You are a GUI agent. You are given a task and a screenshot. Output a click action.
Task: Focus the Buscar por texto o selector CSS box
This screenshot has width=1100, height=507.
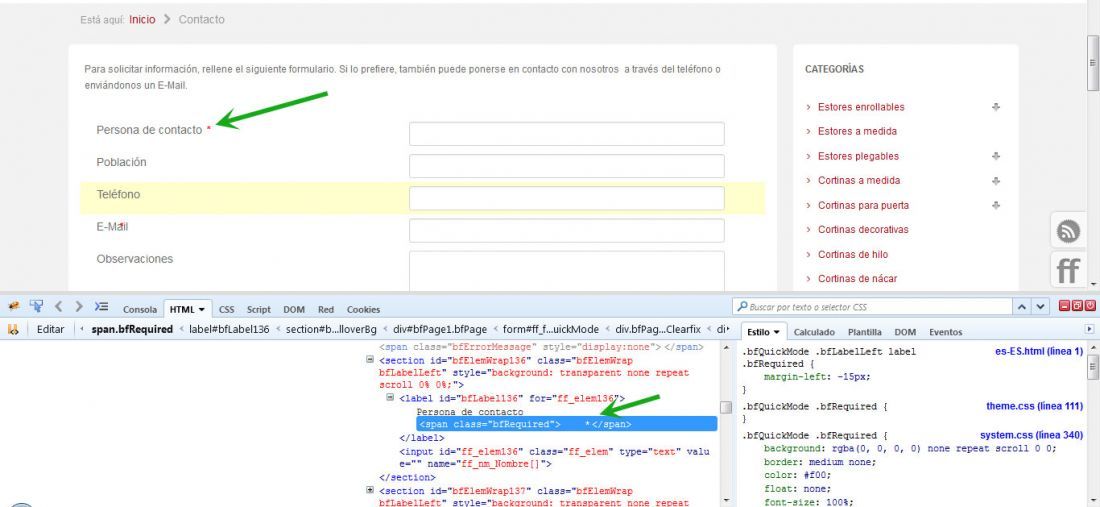click(x=872, y=307)
